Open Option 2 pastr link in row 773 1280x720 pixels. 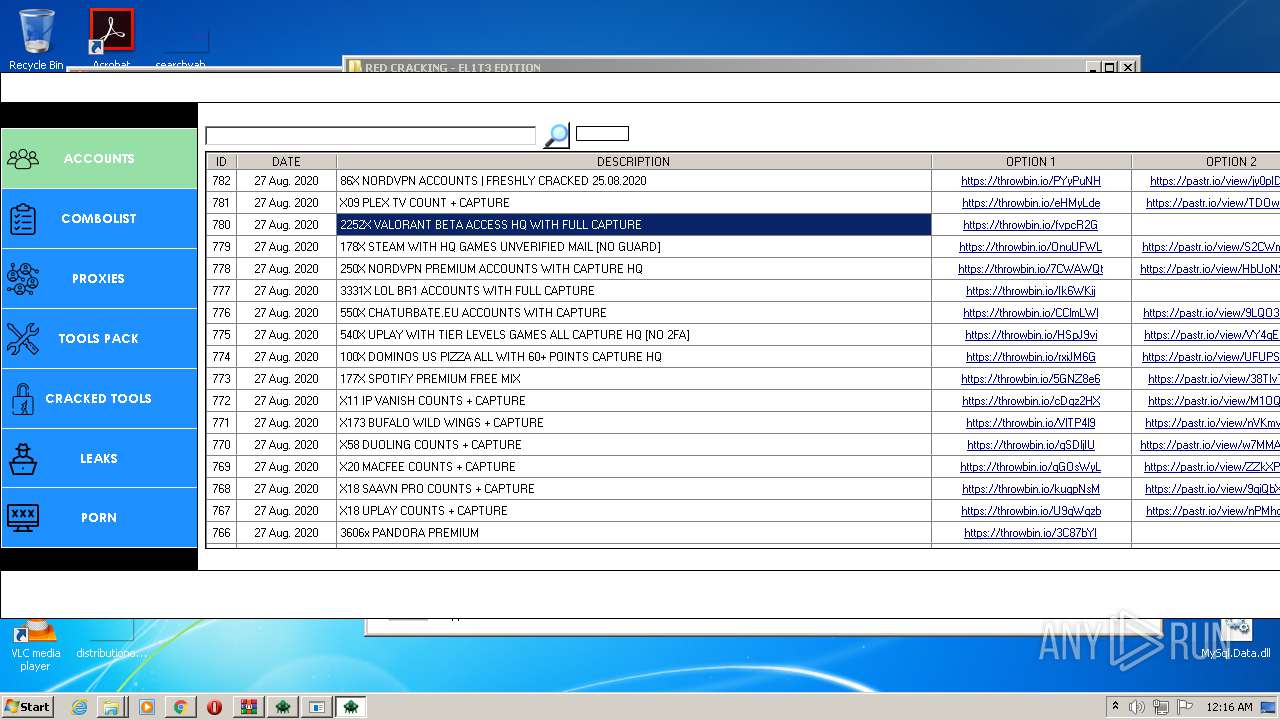tap(1214, 379)
